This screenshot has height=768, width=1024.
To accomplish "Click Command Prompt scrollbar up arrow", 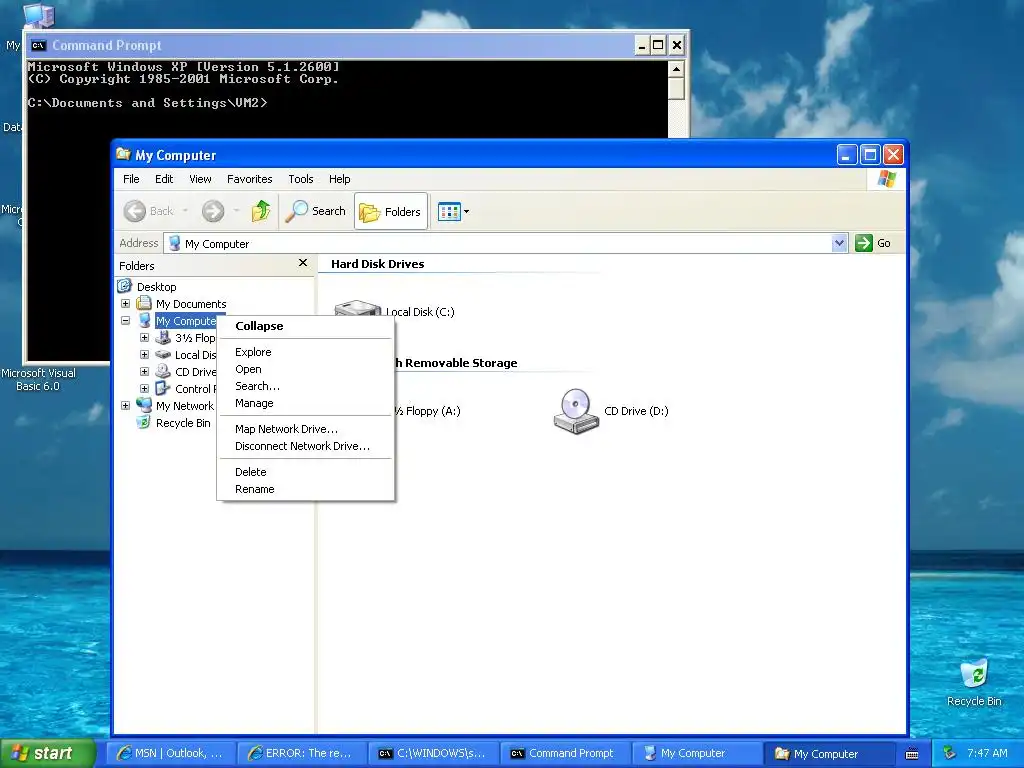I will pos(676,69).
